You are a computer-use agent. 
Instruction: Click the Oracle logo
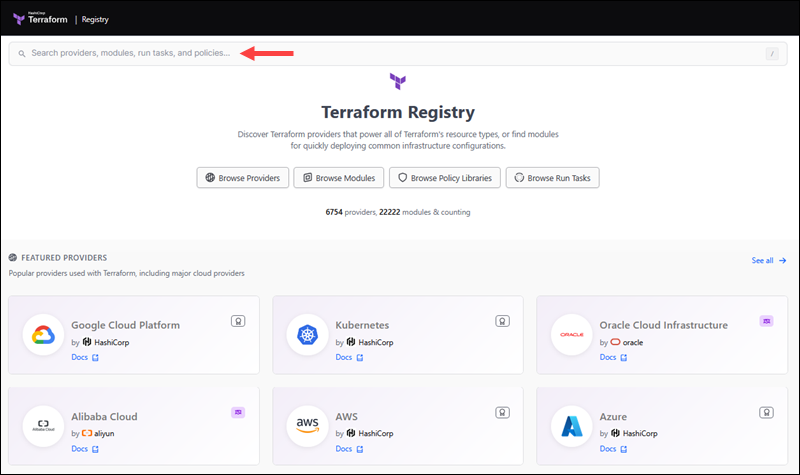coord(571,335)
